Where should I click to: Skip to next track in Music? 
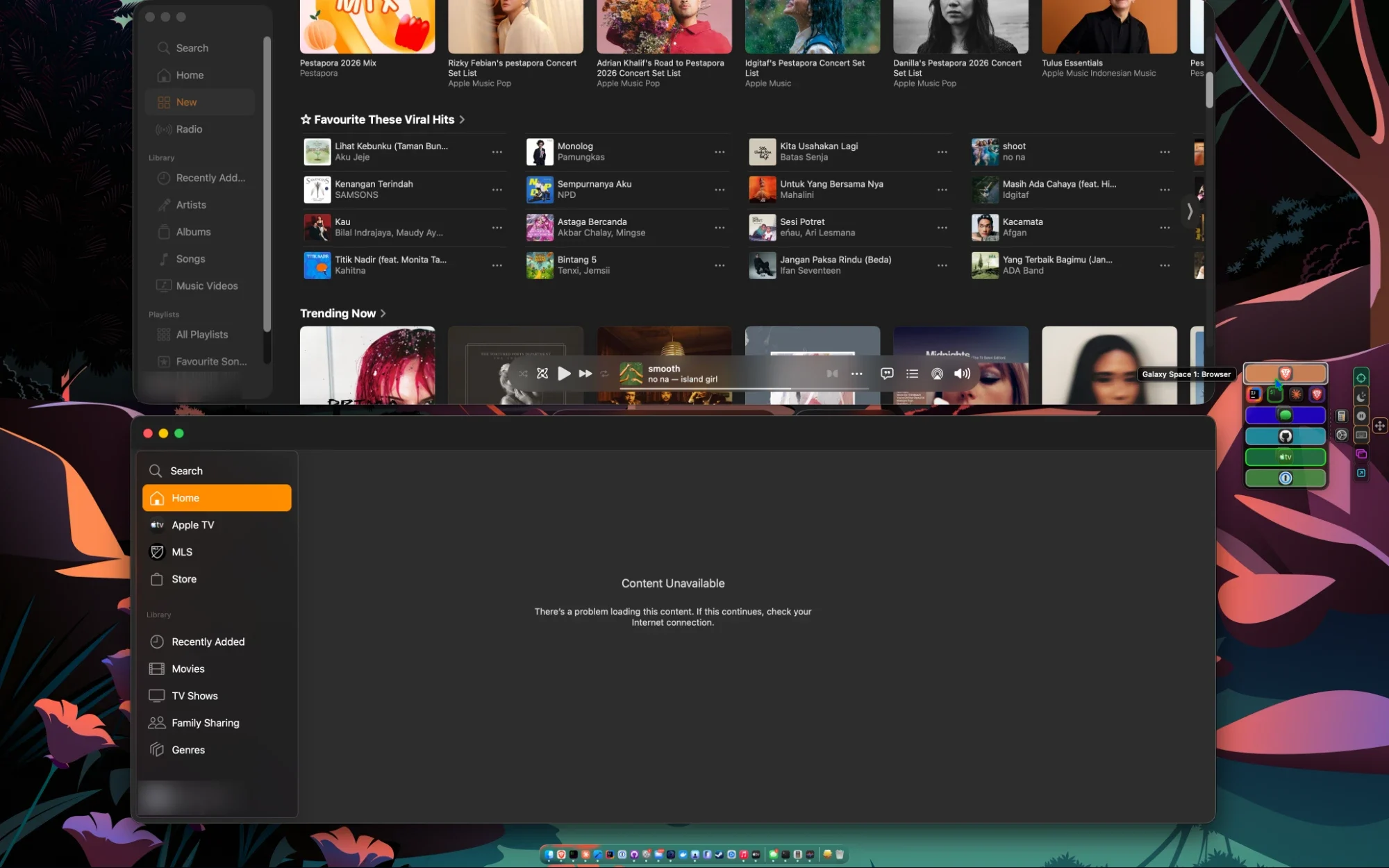[x=585, y=374]
